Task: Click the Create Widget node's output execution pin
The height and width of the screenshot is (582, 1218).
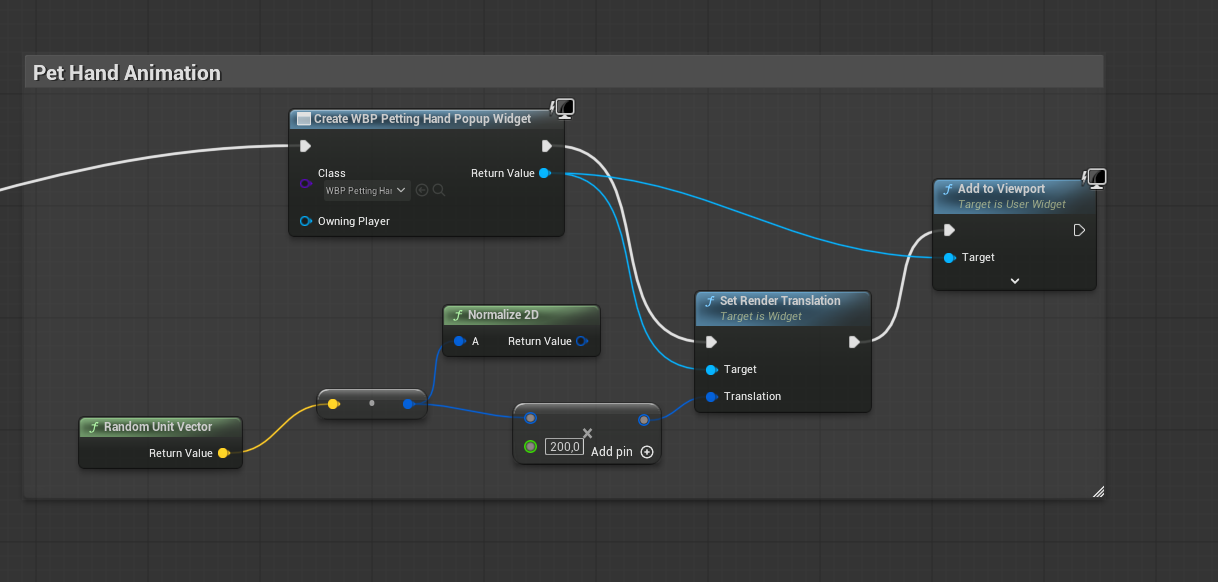Action: (547, 146)
